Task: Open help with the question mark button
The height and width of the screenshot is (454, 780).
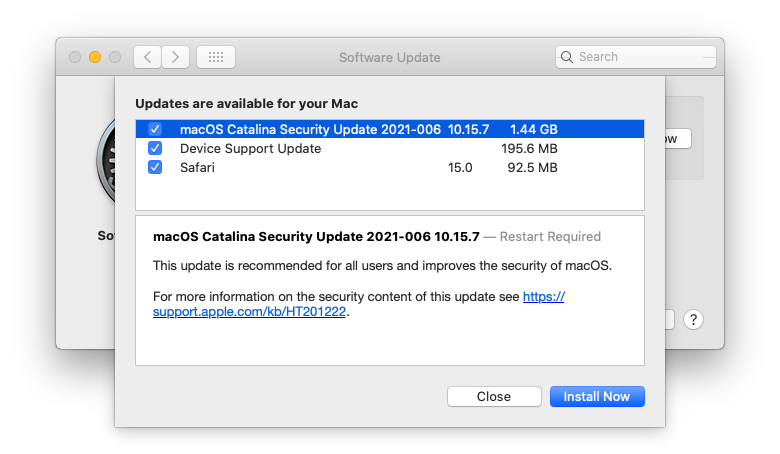Action: [x=693, y=320]
